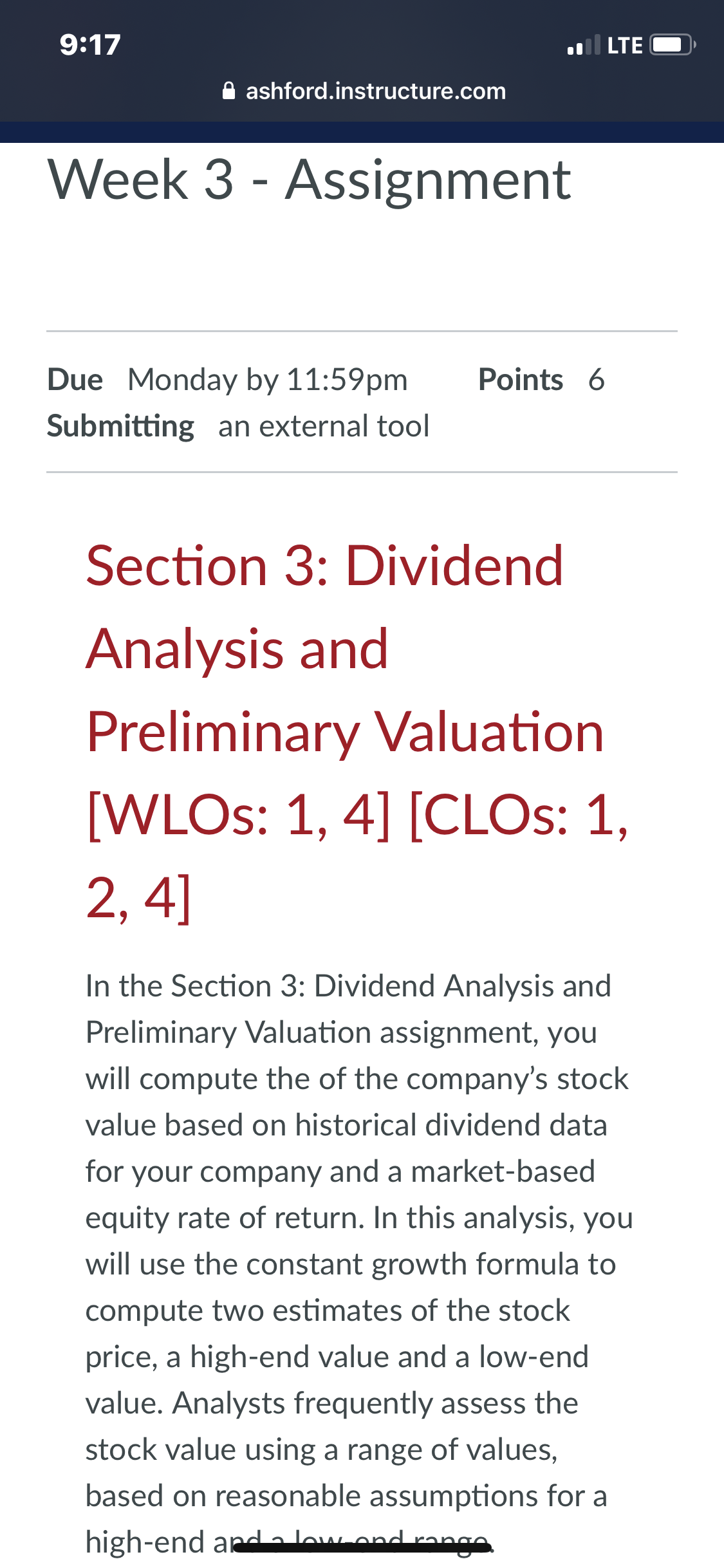Tap the 'an external tool' text
This screenshot has width=724, height=1568.
tap(324, 426)
